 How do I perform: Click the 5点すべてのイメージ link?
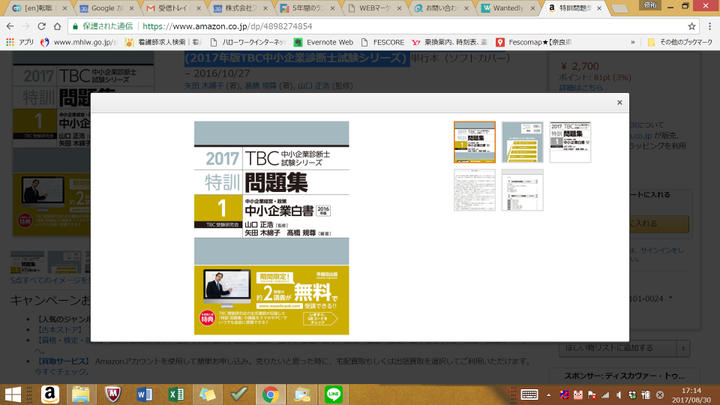coord(51,280)
